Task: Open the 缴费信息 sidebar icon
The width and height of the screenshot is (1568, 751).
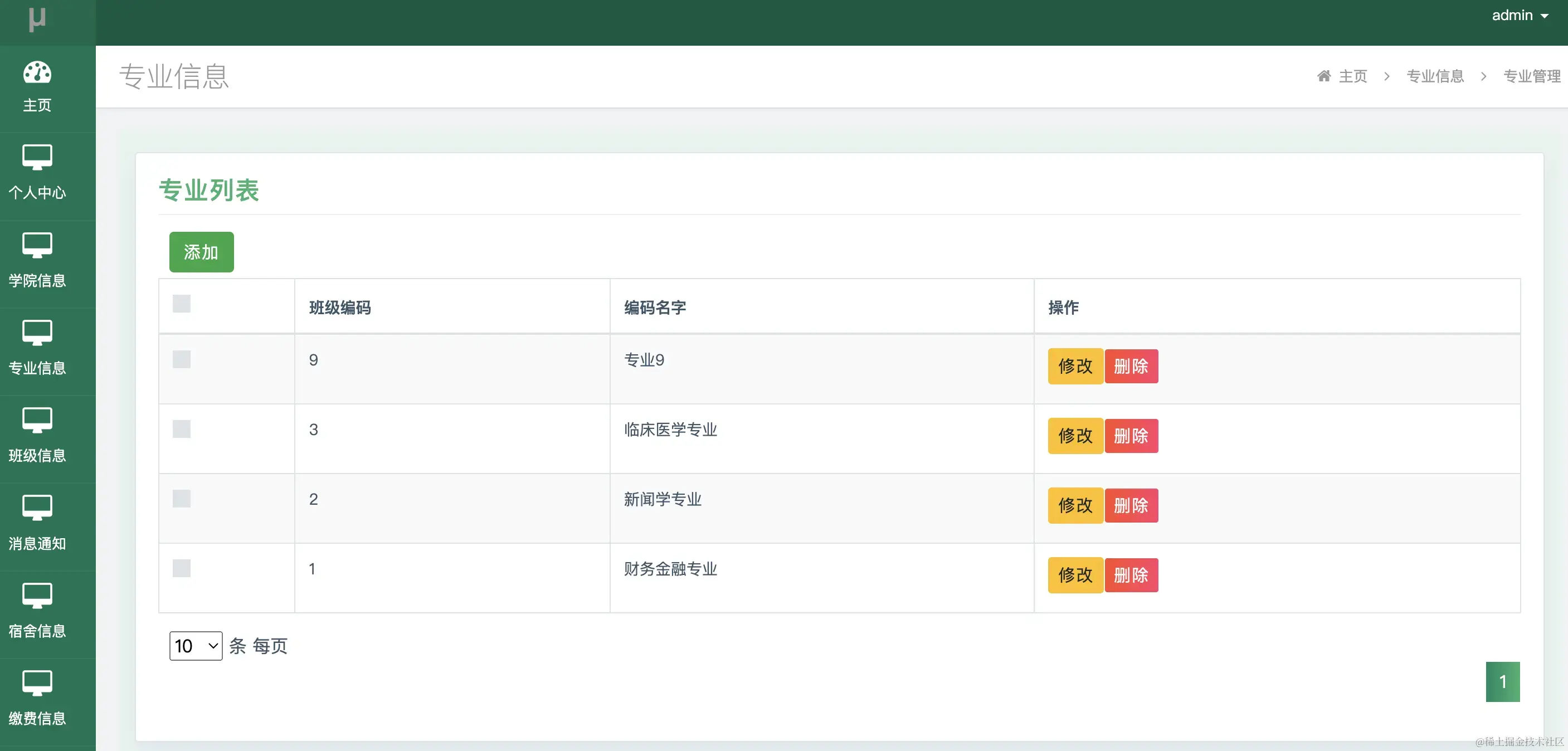Action: click(37, 698)
